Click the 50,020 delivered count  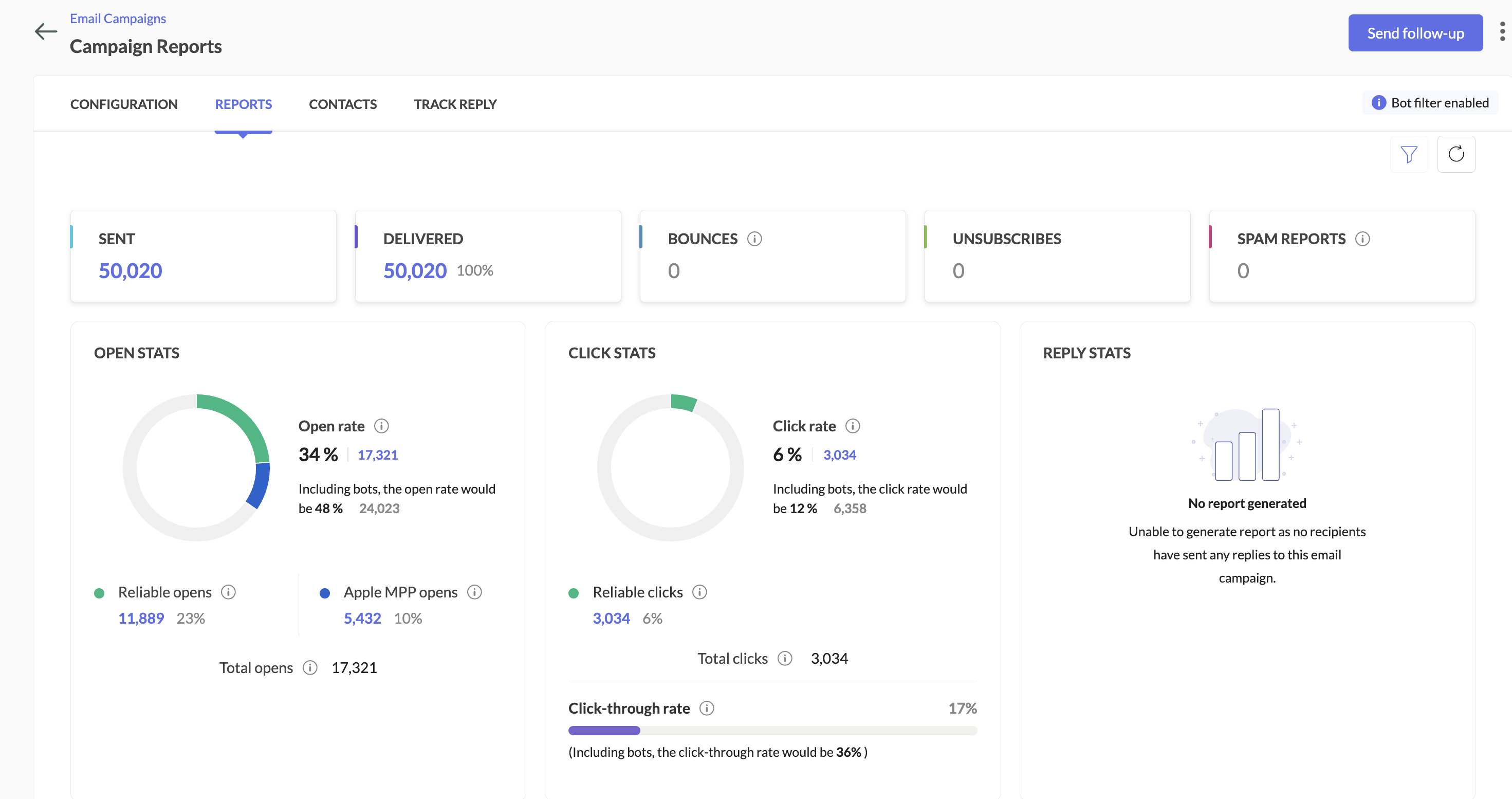[414, 271]
